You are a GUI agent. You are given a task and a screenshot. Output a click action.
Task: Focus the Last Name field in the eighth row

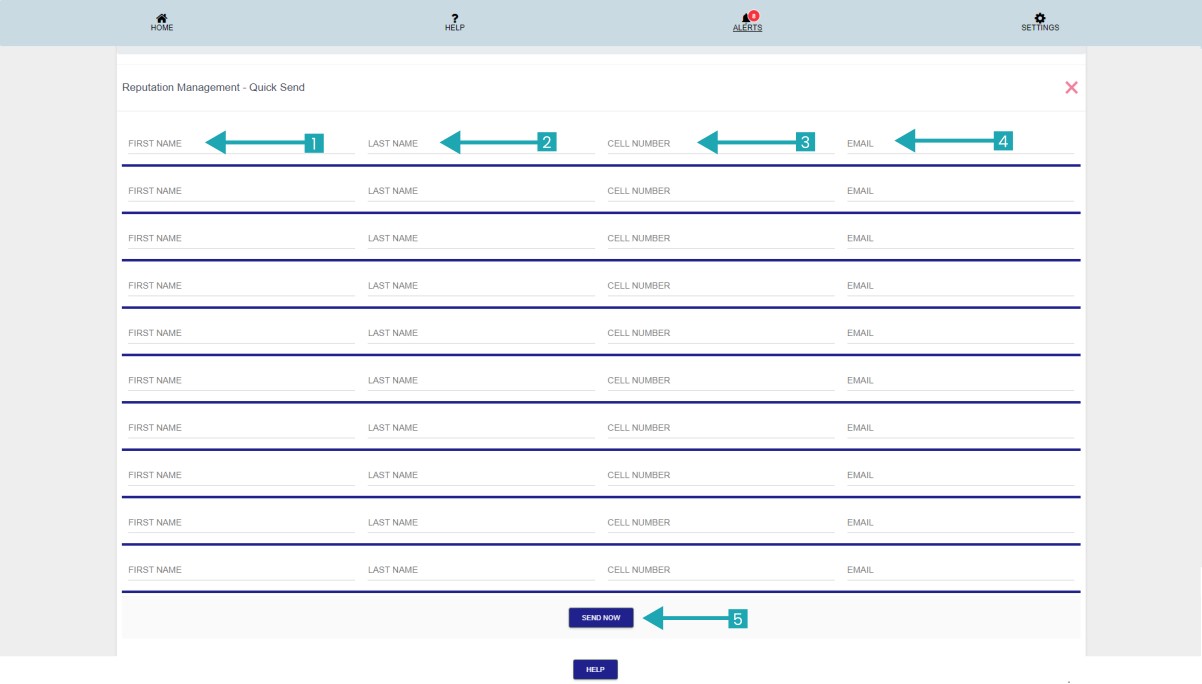(x=480, y=475)
